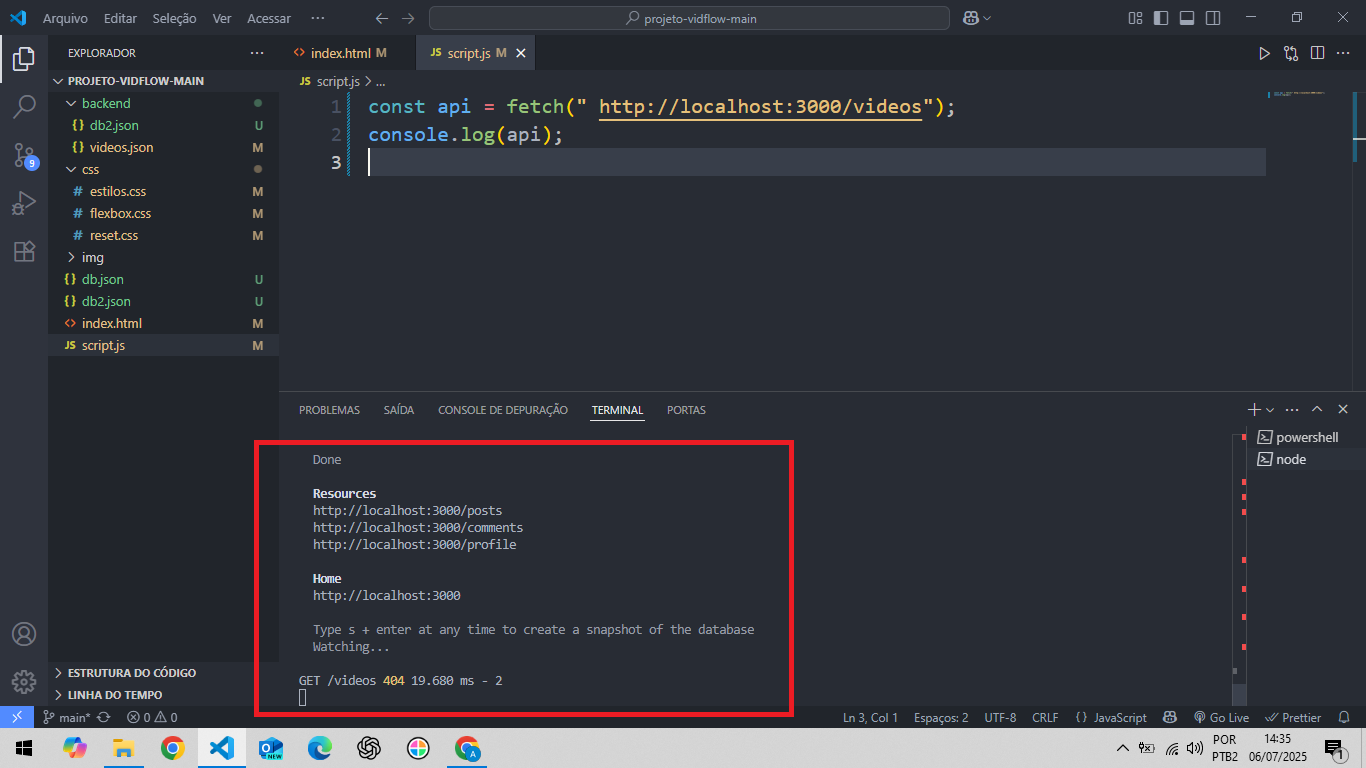
Task: Toggle the bottom panel visibility
Action: [x=1187, y=18]
